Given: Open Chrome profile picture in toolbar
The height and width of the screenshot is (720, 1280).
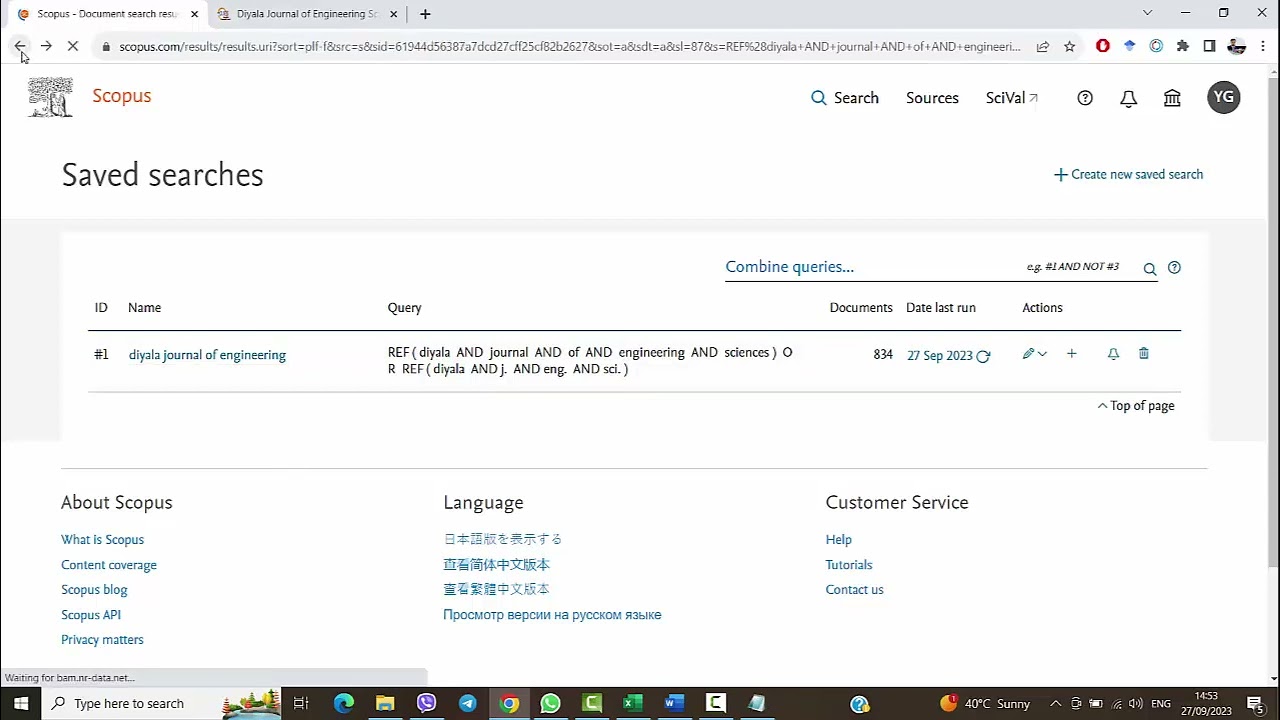Looking at the screenshot, I should pyautogui.click(x=1236, y=46).
